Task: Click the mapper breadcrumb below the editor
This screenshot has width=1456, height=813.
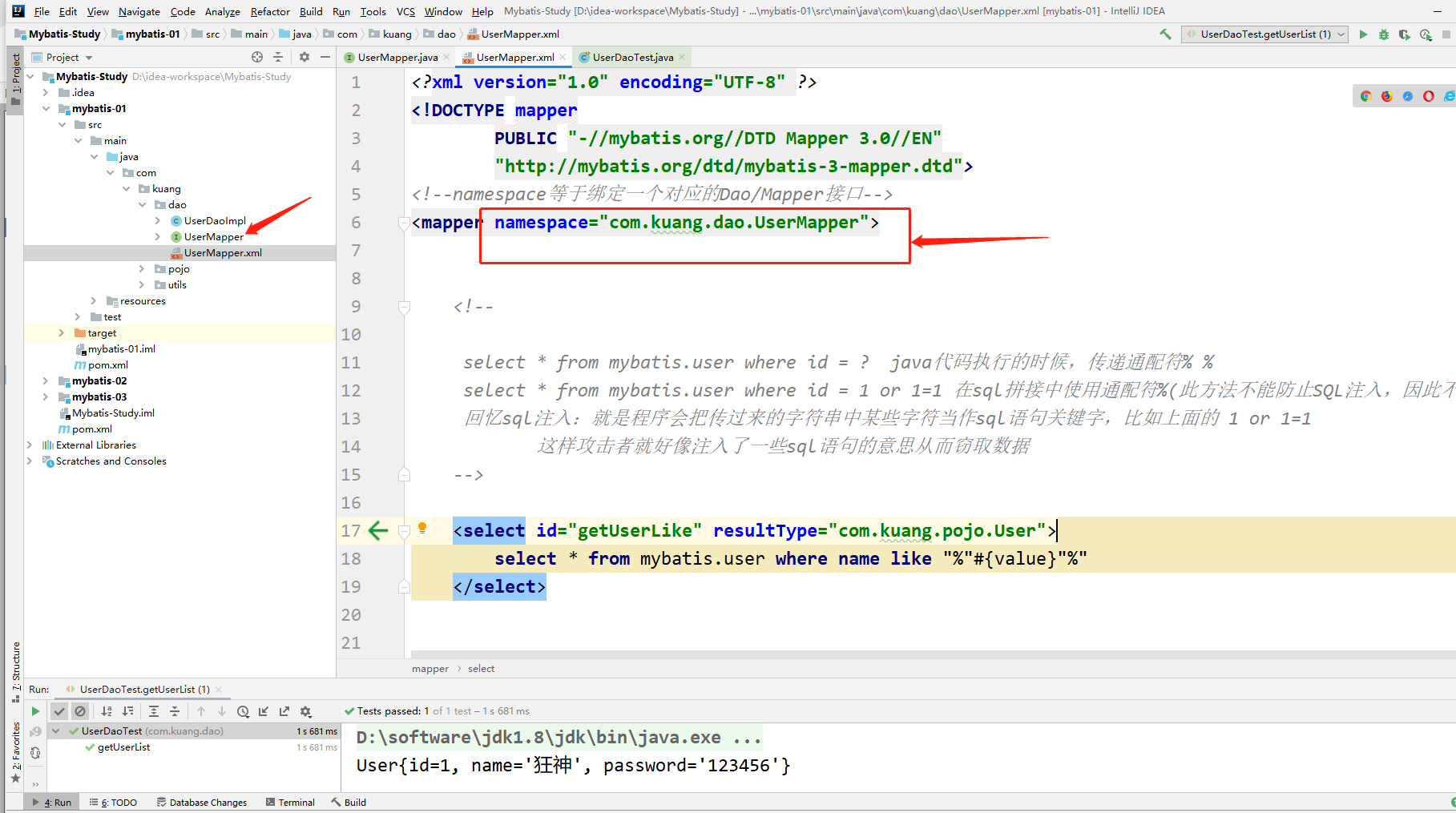Action: [430, 669]
